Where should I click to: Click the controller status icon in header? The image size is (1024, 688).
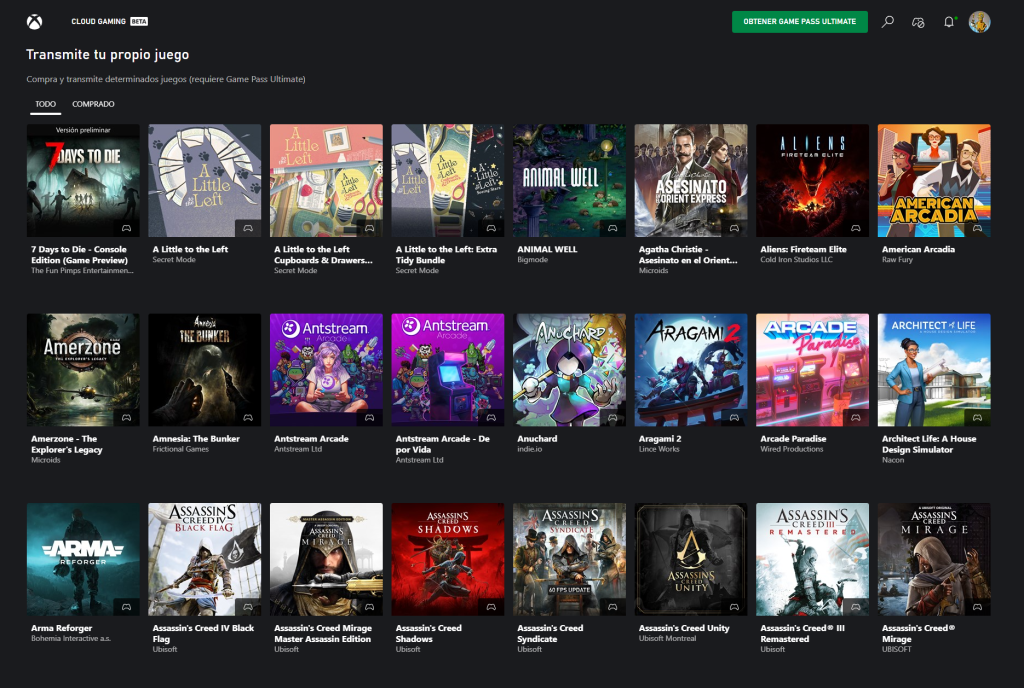point(918,22)
